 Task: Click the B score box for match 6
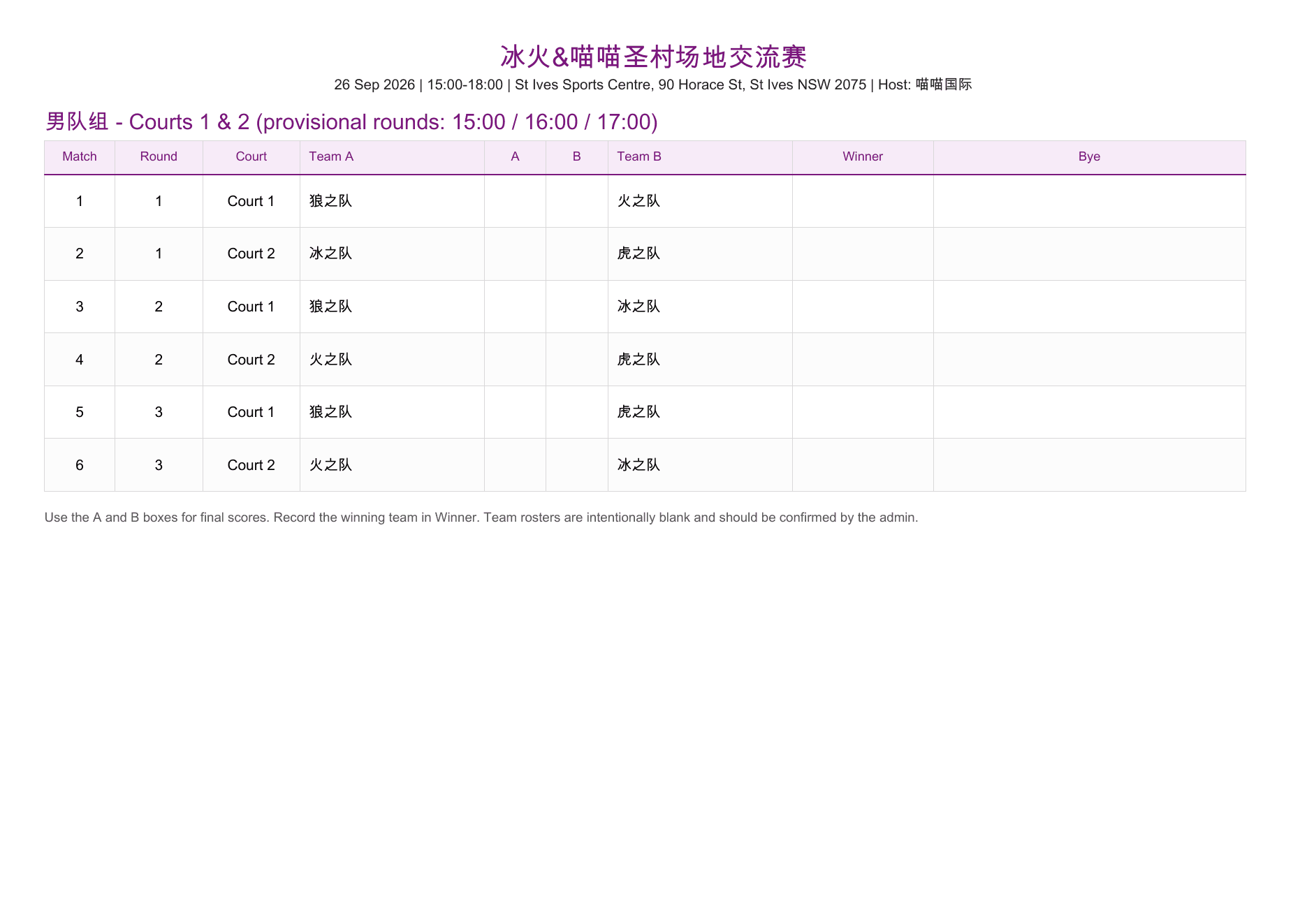tap(577, 465)
